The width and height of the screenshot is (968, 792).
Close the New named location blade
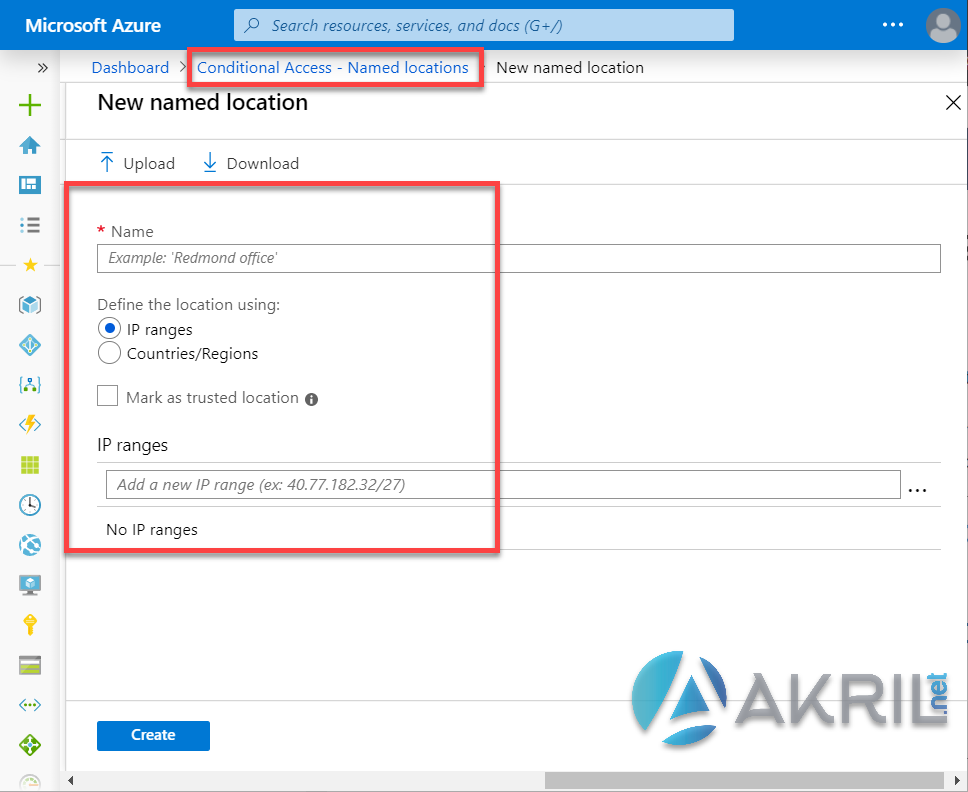[x=953, y=102]
